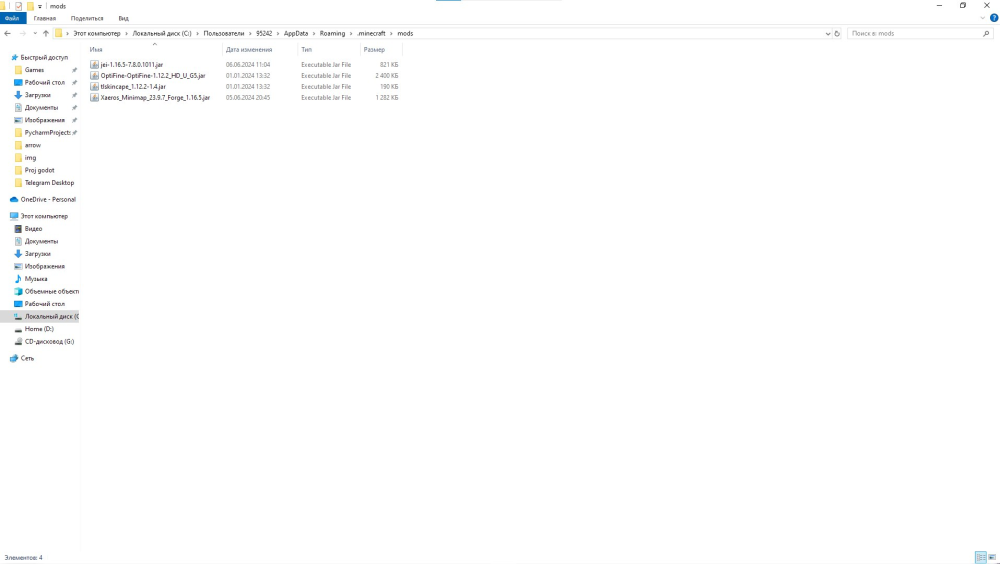Open the img folder in sidebar
Viewport: 1000px width, 564px height.
point(30,158)
